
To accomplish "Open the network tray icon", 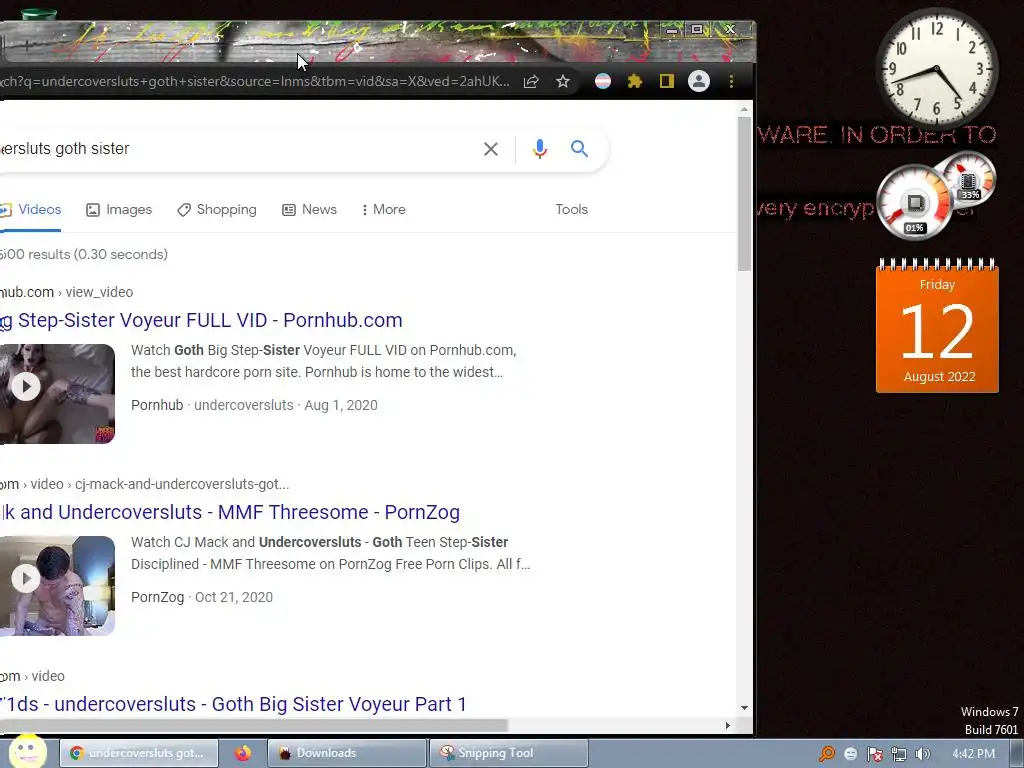I will pyautogui.click(x=899, y=754).
